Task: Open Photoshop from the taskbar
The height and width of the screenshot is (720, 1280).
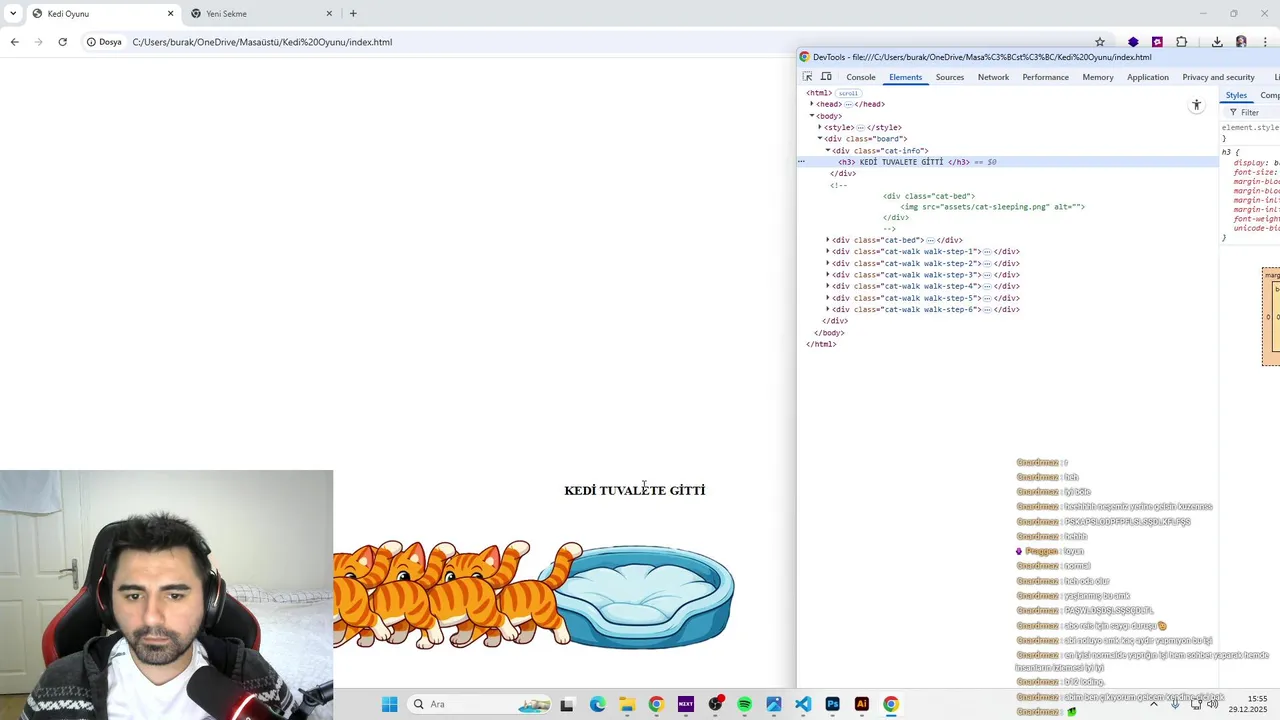Action: pyautogui.click(x=832, y=704)
